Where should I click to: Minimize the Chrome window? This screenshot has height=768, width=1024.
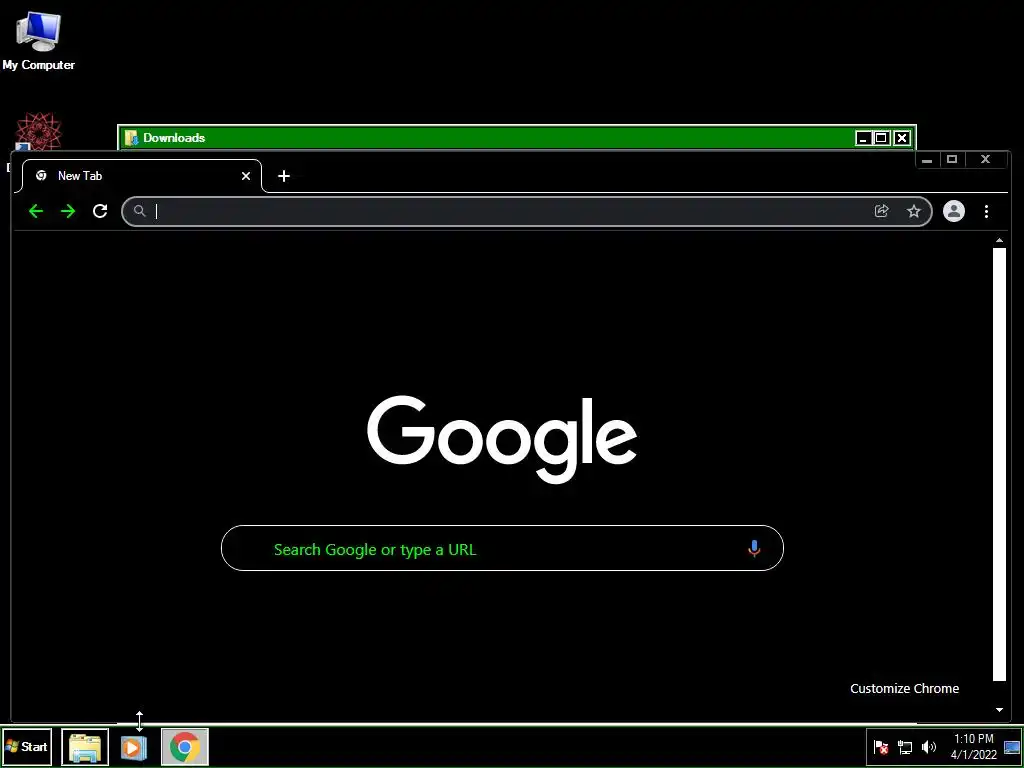coord(927,159)
